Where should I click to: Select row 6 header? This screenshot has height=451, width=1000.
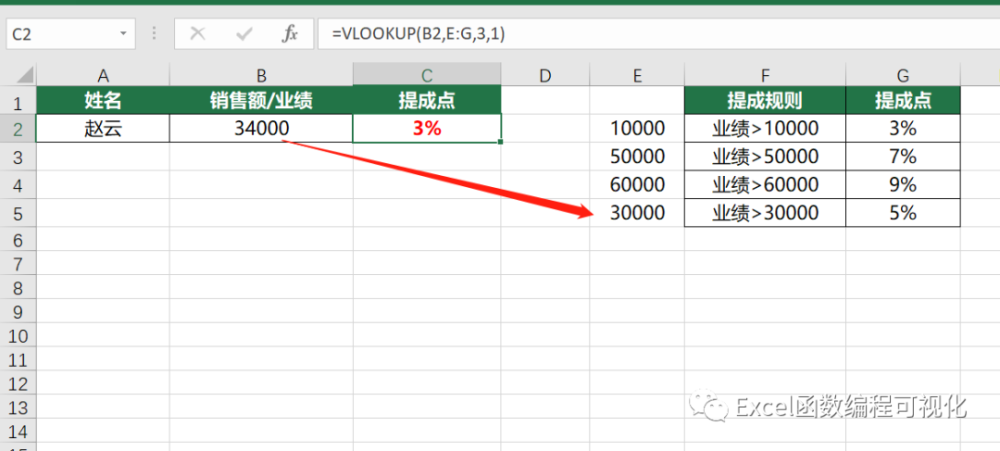pyautogui.click(x=18, y=240)
